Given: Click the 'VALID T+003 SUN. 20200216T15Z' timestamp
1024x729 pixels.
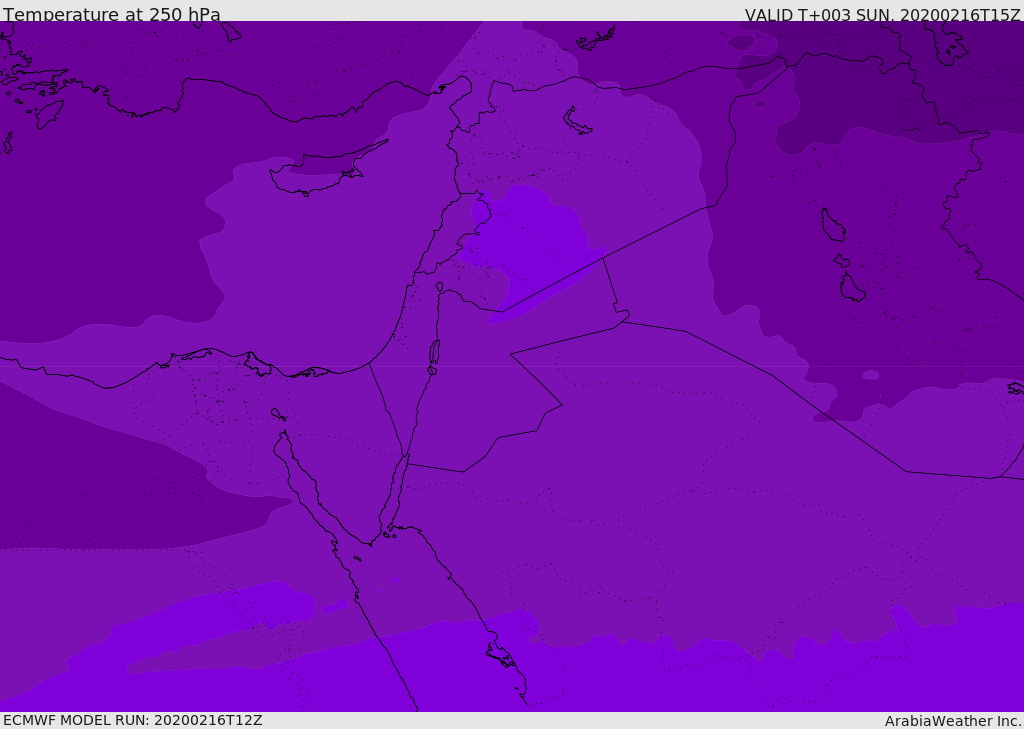Looking at the screenshot, I should coord(882,14).
